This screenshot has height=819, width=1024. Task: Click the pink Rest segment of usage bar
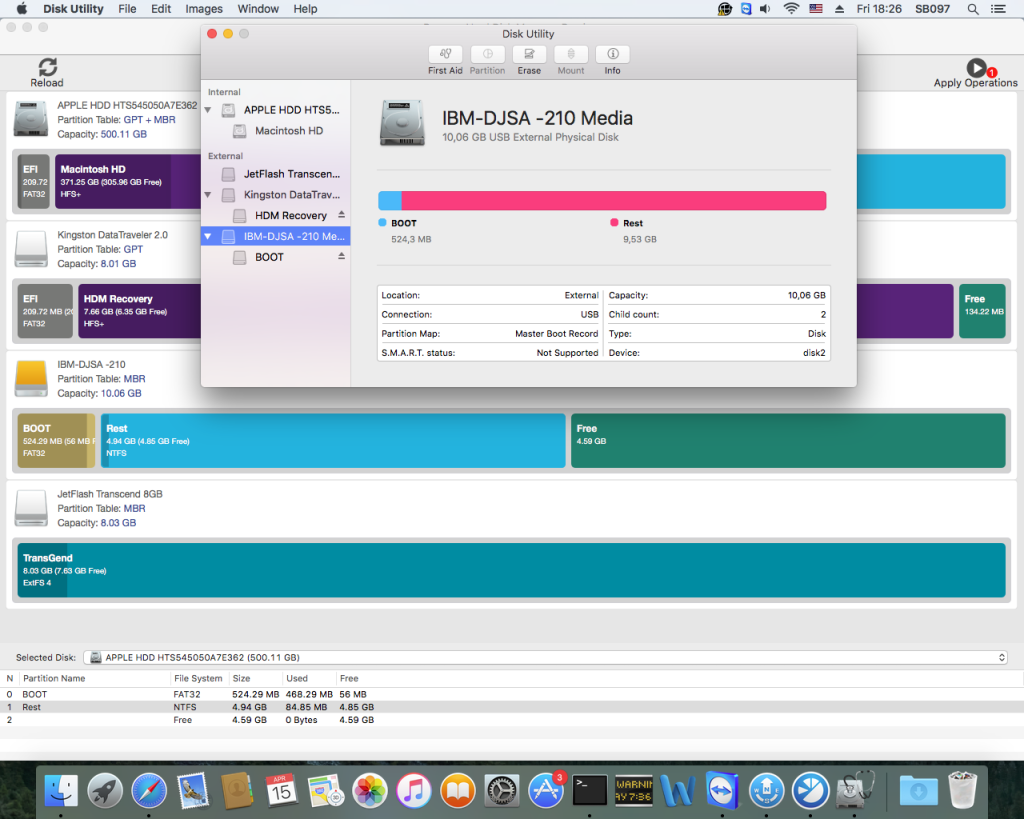(614, 201)
